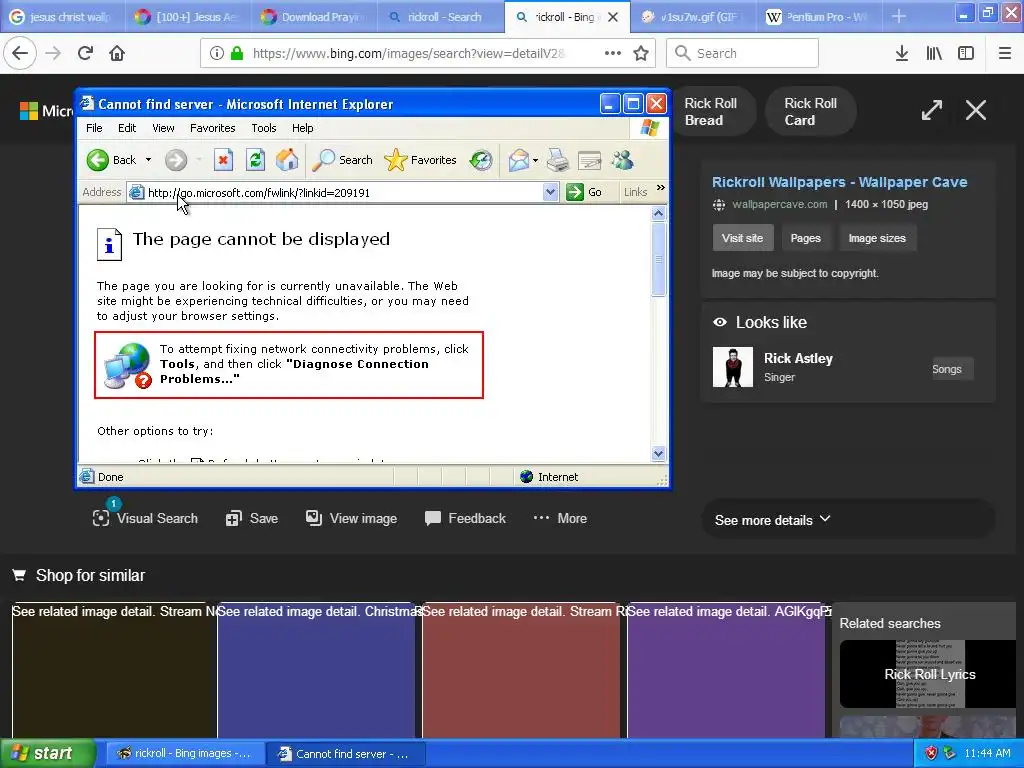Click Feedback option
Image resolution: width=1024 pixels, height=768 pixels.
(x=465, y=518)
